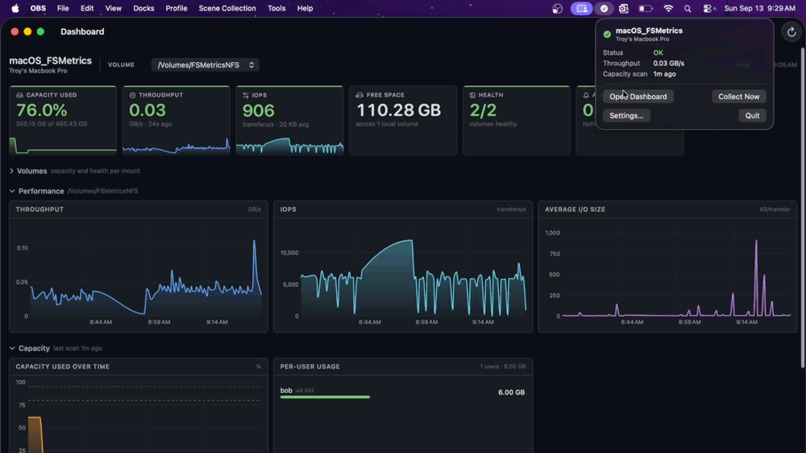The width and height of the screenshot is (806, 453).
Task: Click the Health card icon
Action: pyautogui.click(x=472, y=95)
